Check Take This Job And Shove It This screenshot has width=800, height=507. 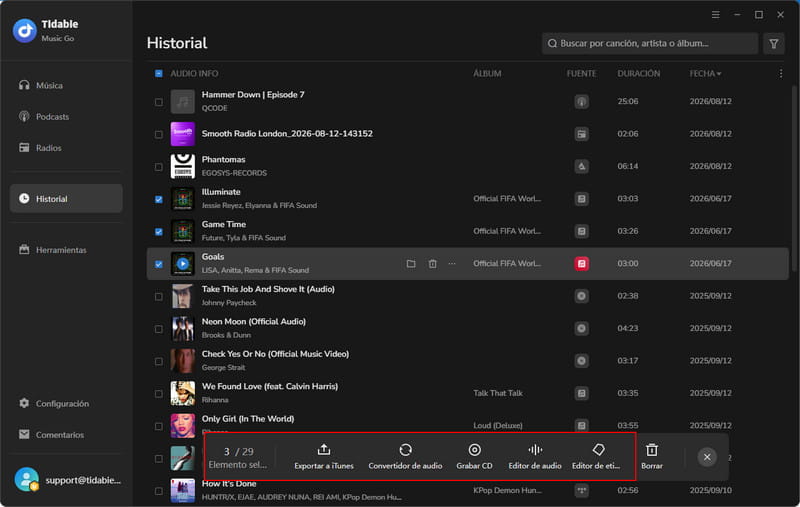pos(159,296)
